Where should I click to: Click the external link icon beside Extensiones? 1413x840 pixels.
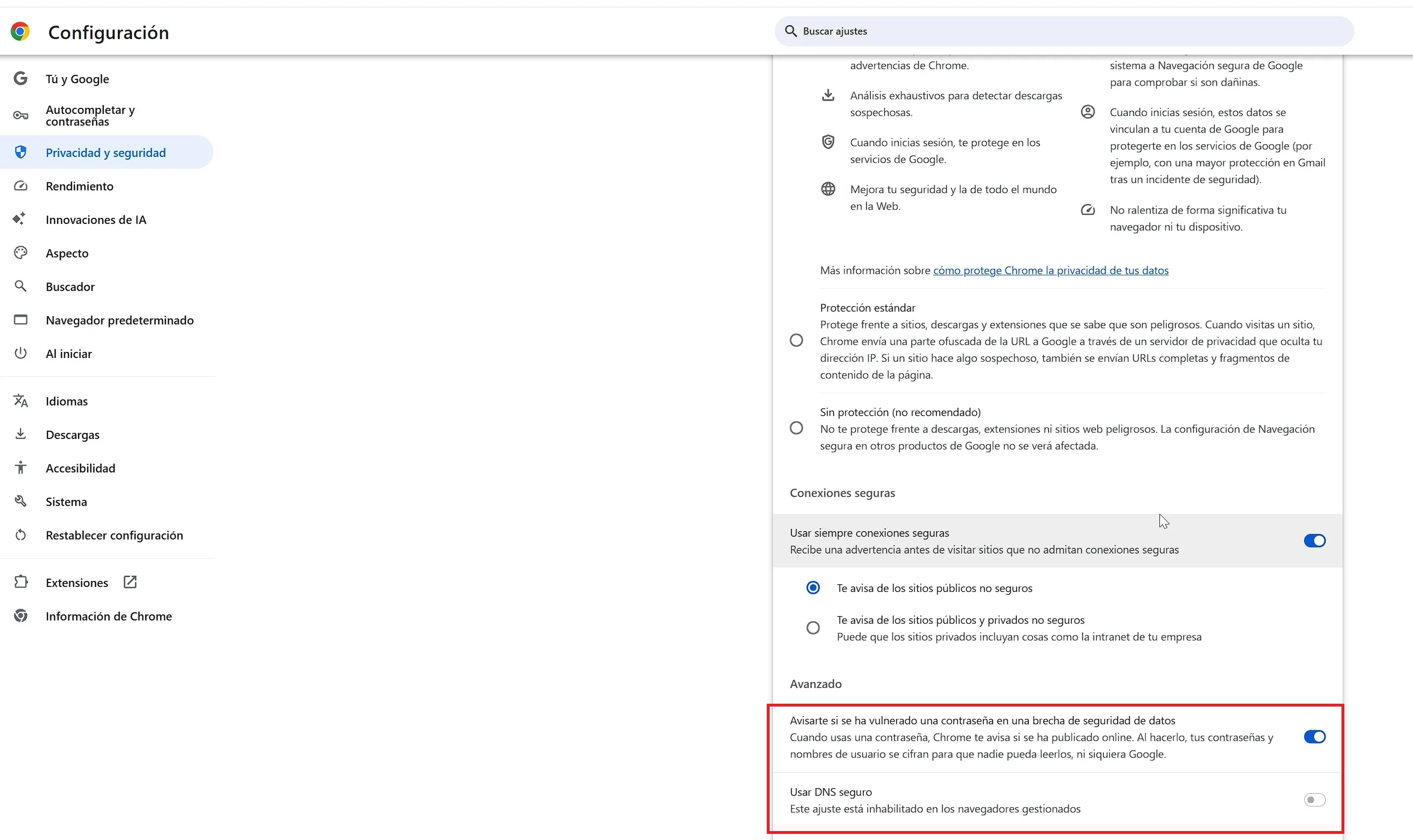(130, 582)
